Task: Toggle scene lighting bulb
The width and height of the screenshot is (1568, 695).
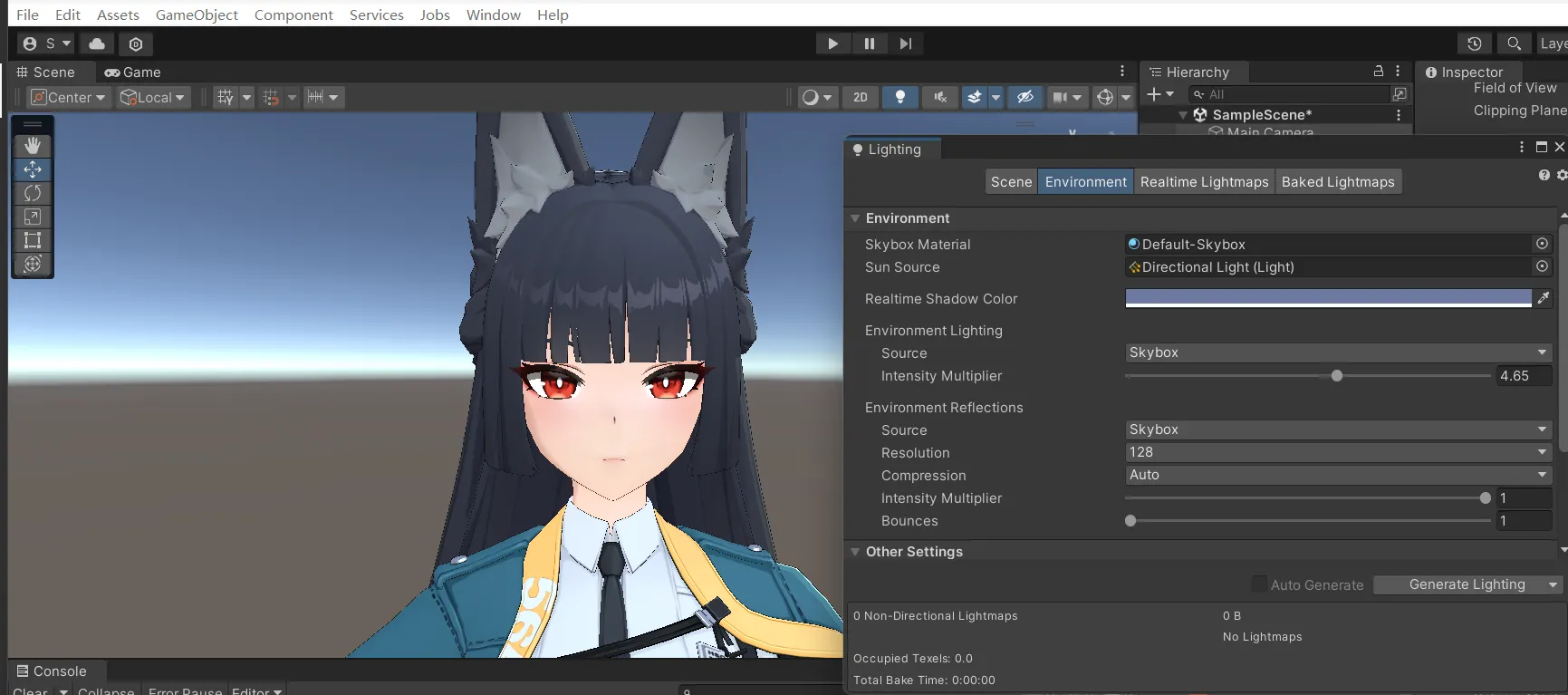Action: click(x=899, y=97)
